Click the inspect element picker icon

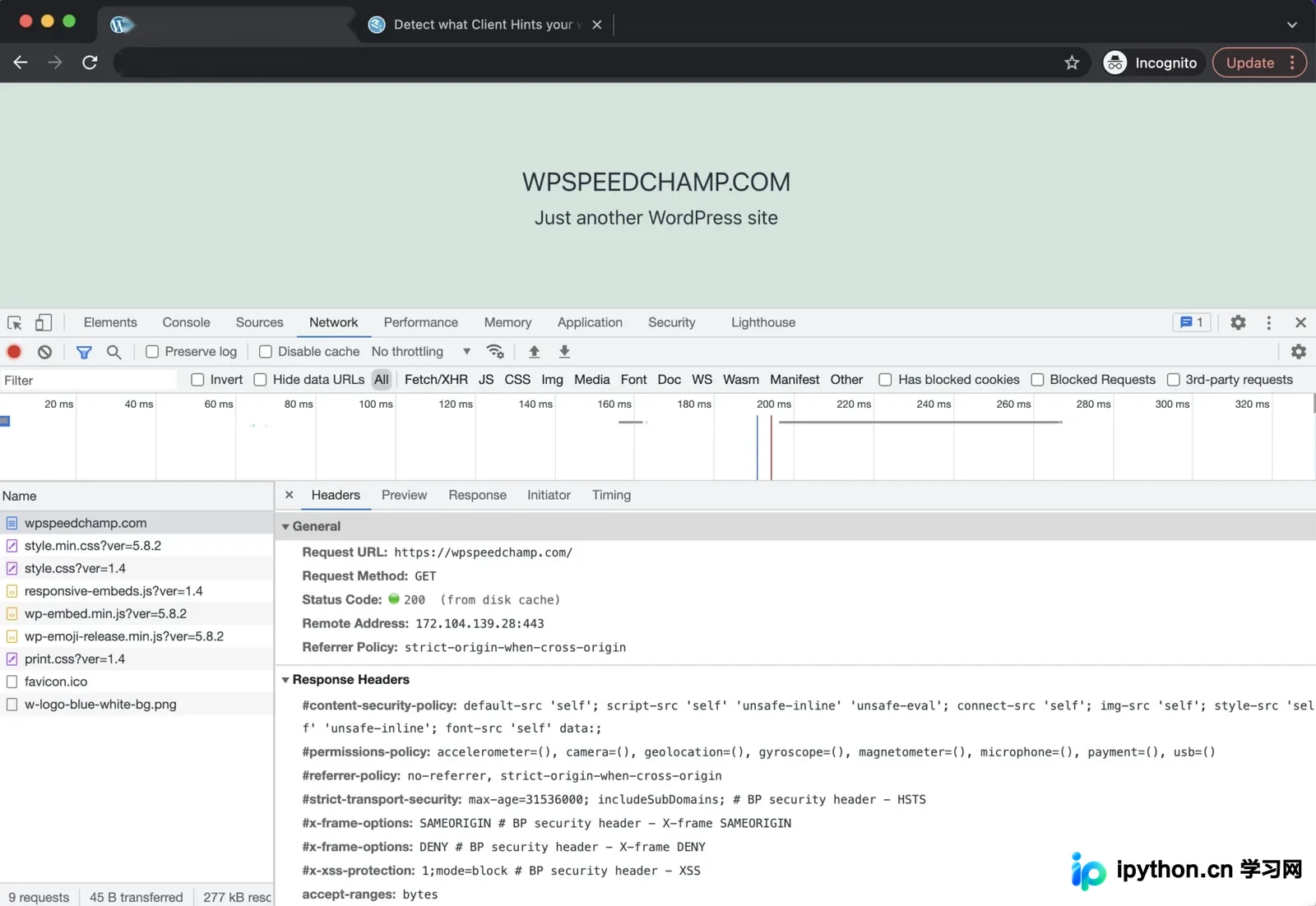[15, 322]
